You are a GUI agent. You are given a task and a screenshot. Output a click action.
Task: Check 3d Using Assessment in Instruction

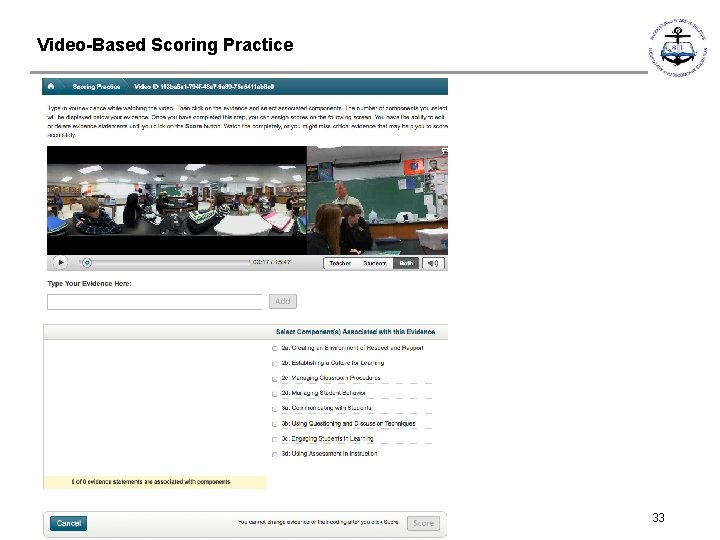point(275,455)
